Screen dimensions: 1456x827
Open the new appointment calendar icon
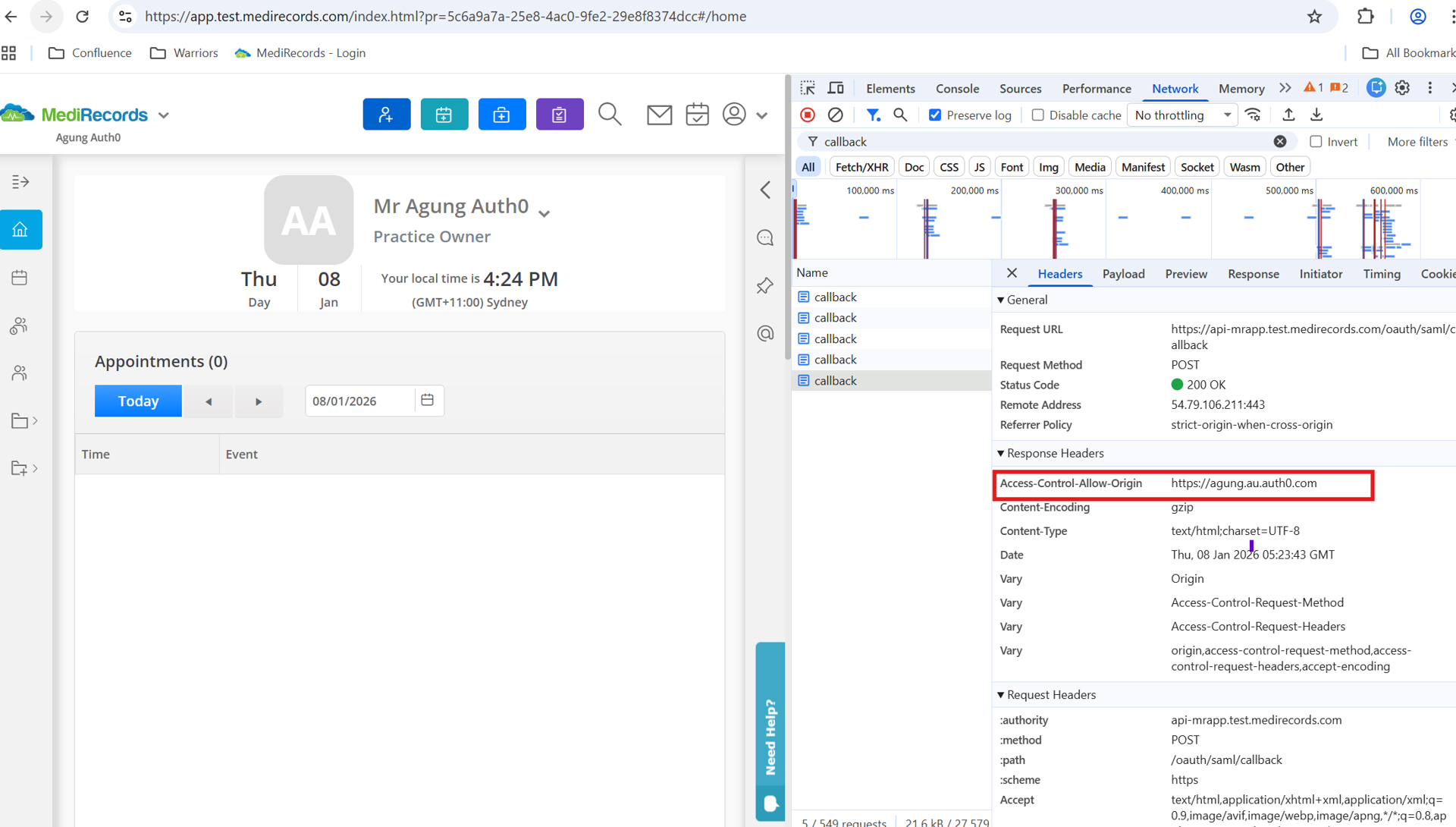[444, 115]
